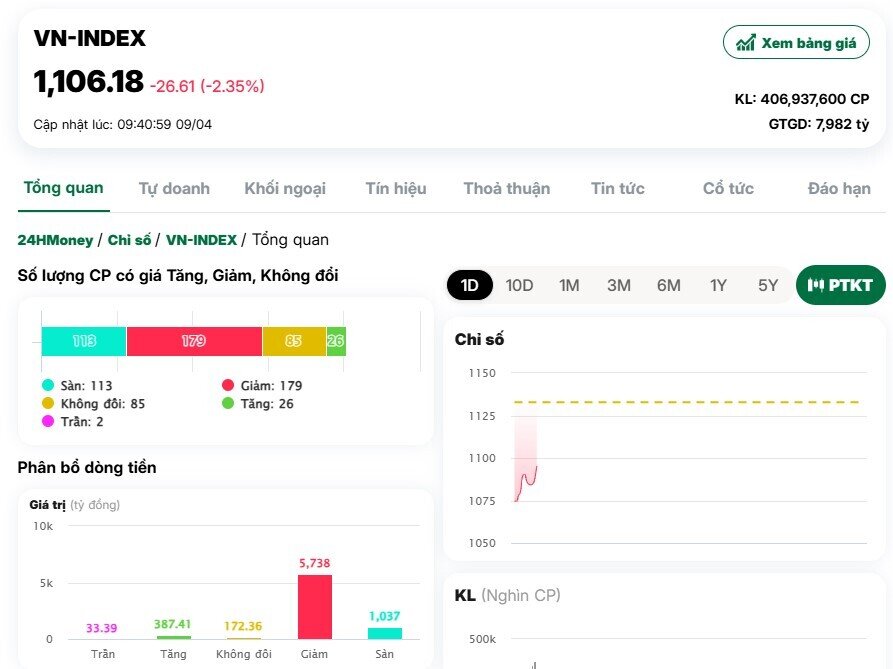Switch chart to 1M range
The height and width of the screenshot is (669, 893).
coord(569,285)
